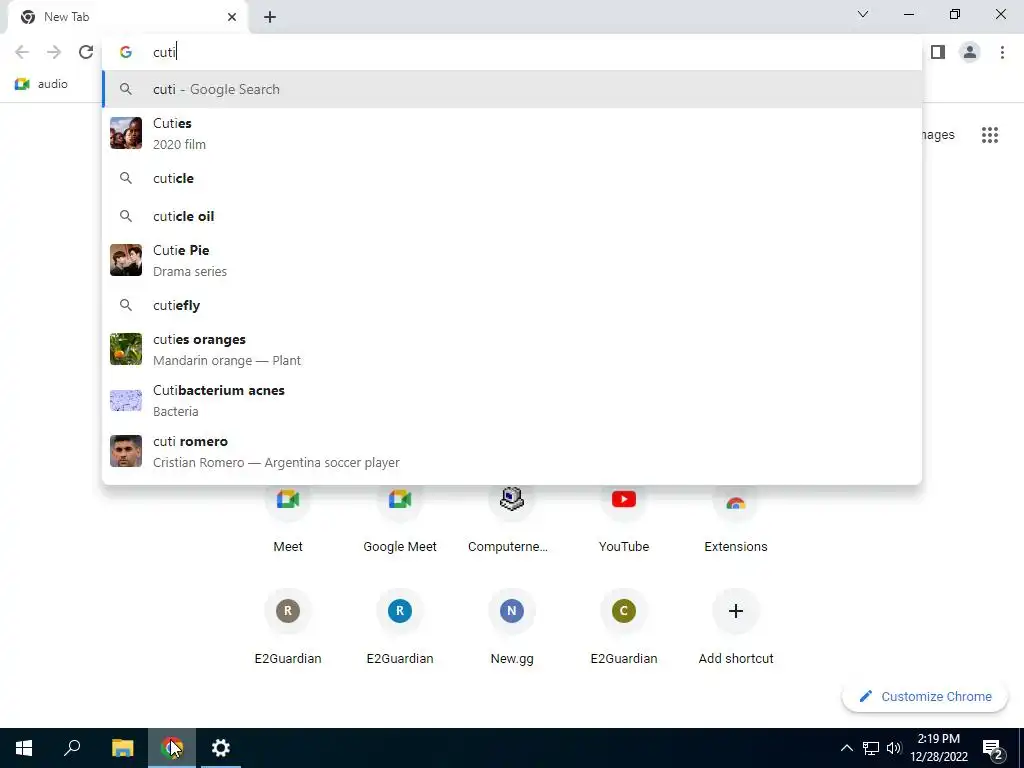Reload the page with refresh icon
Screen dimensions: 1024x768
tap(86, 52)
